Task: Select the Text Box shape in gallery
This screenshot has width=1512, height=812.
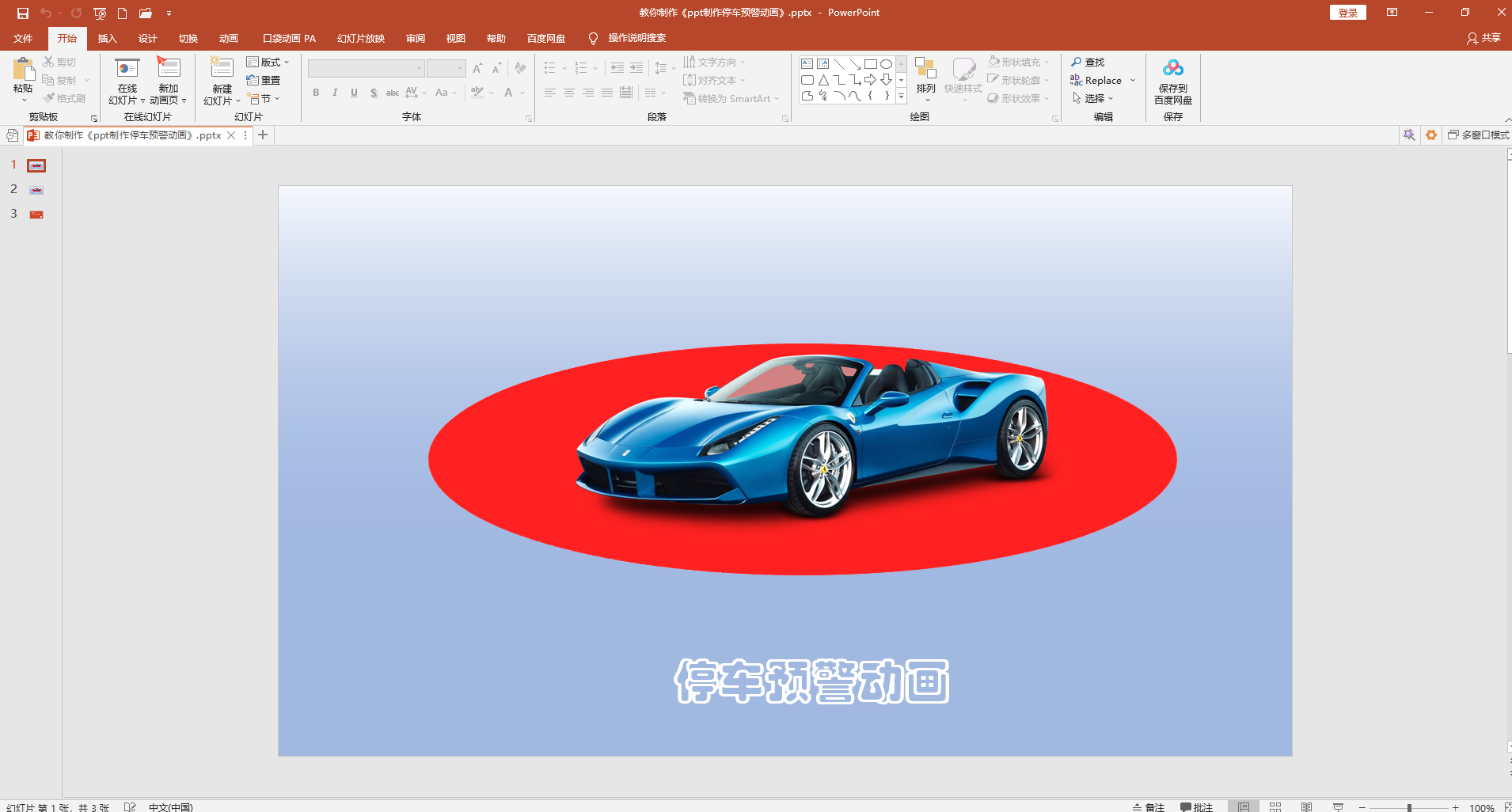Action: (807, 64)
